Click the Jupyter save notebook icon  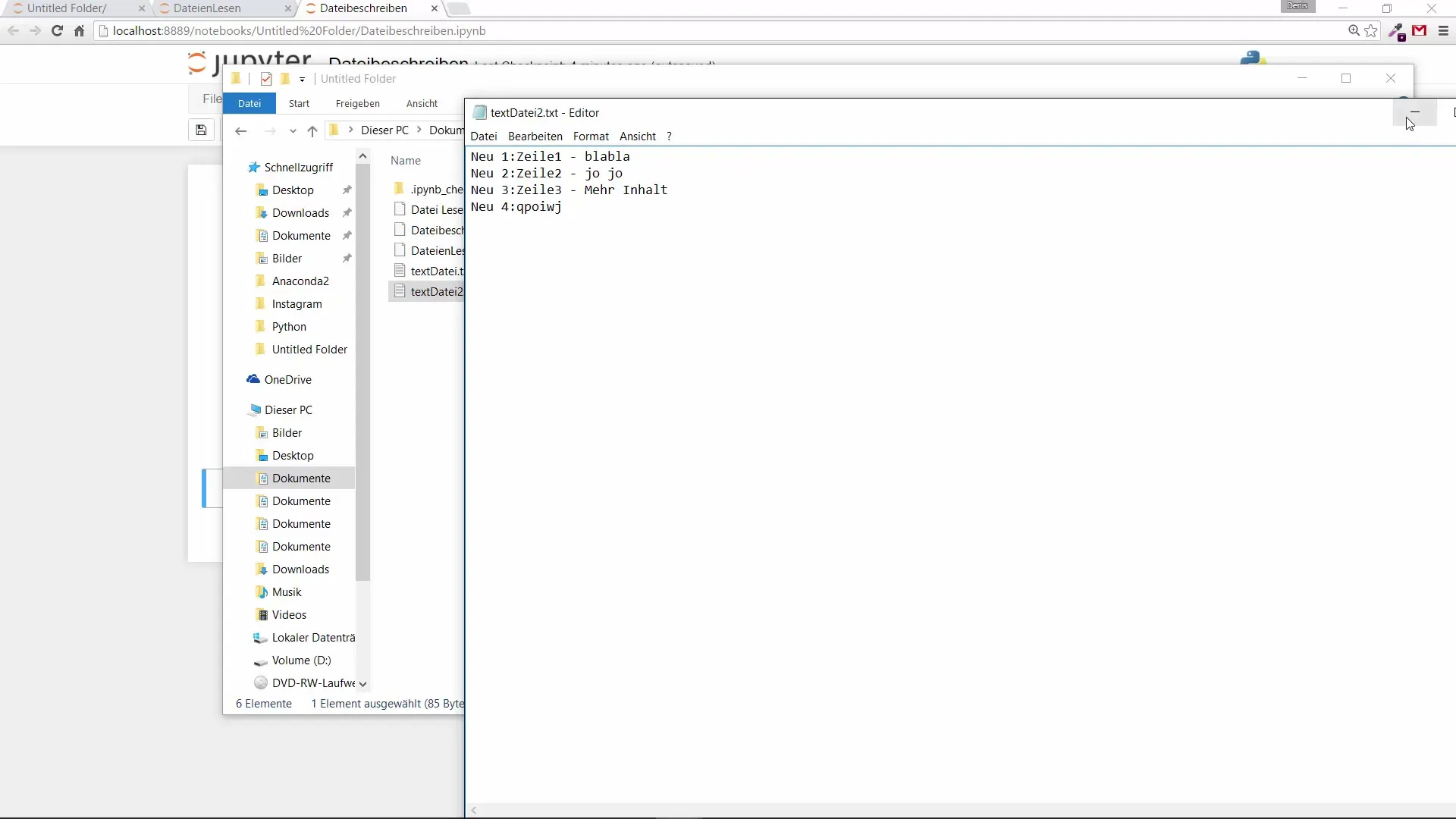[201, 130]
